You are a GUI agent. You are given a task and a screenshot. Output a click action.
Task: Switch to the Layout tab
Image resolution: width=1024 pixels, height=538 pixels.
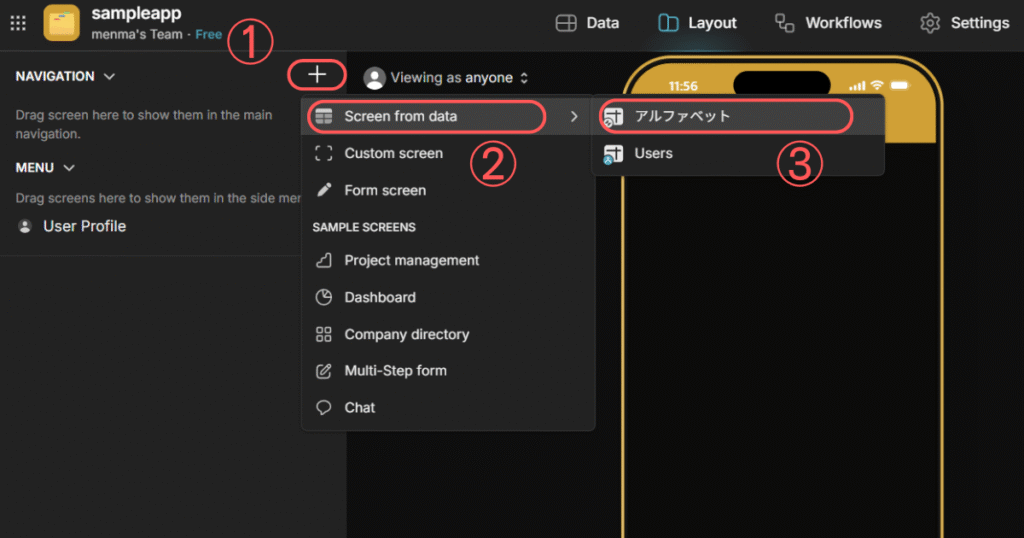(697, 23)
